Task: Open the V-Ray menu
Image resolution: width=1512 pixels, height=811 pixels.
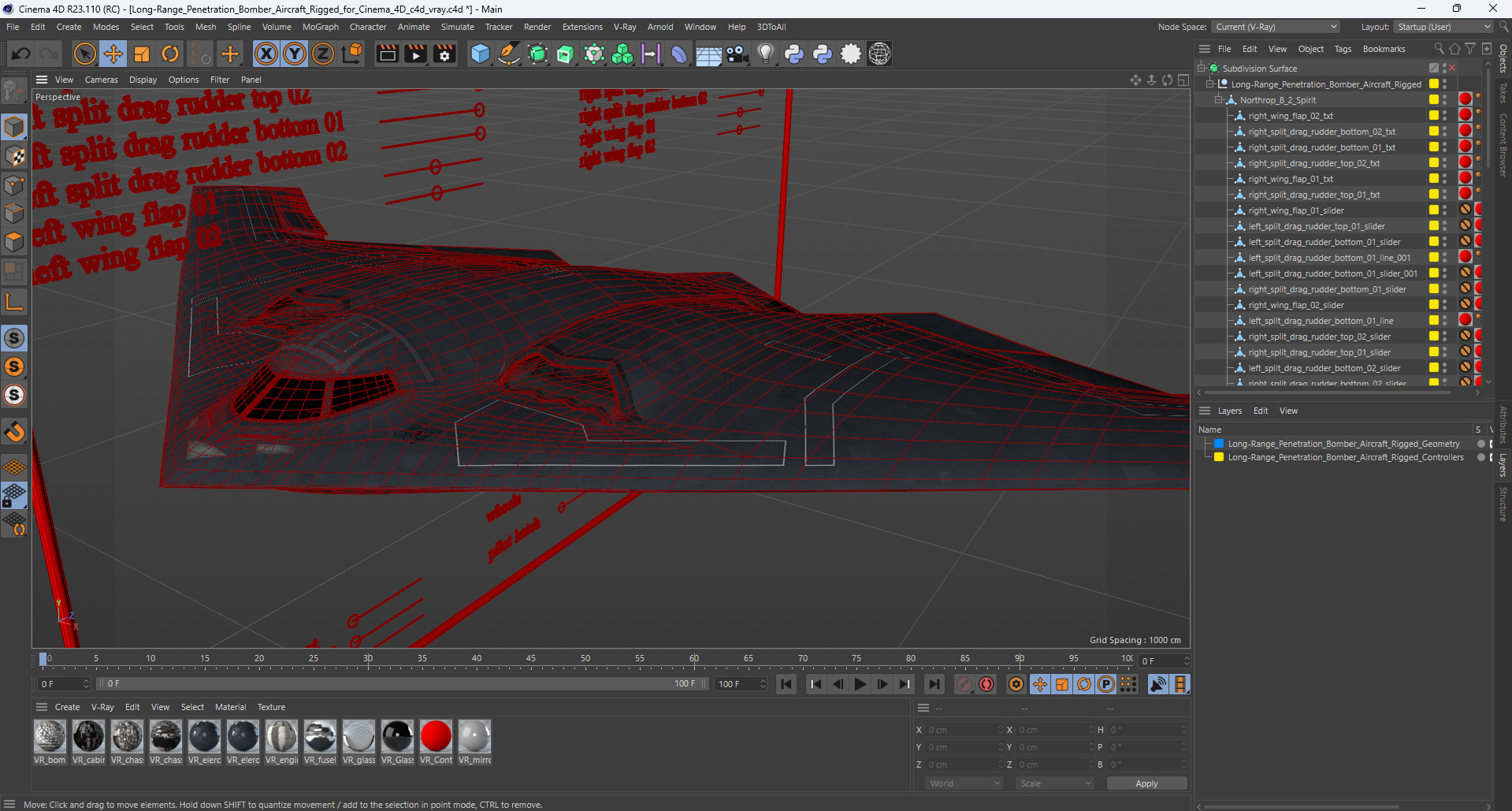Action: (x=625, y=27)
